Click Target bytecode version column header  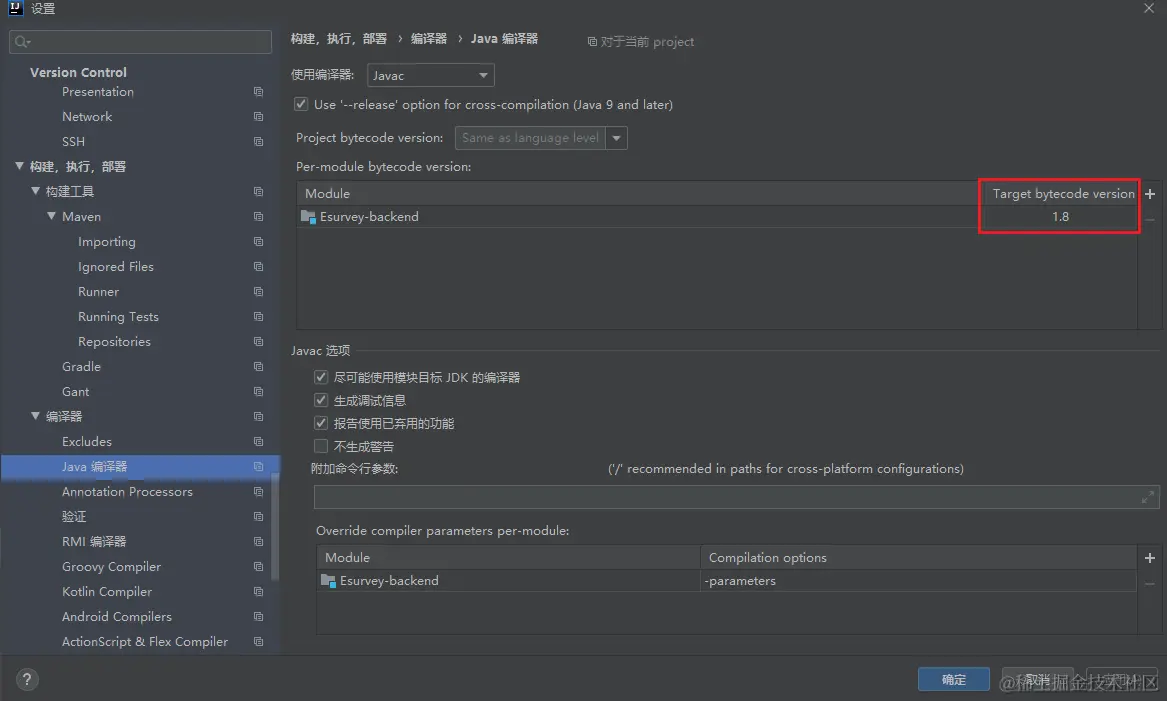[1063, 193]
